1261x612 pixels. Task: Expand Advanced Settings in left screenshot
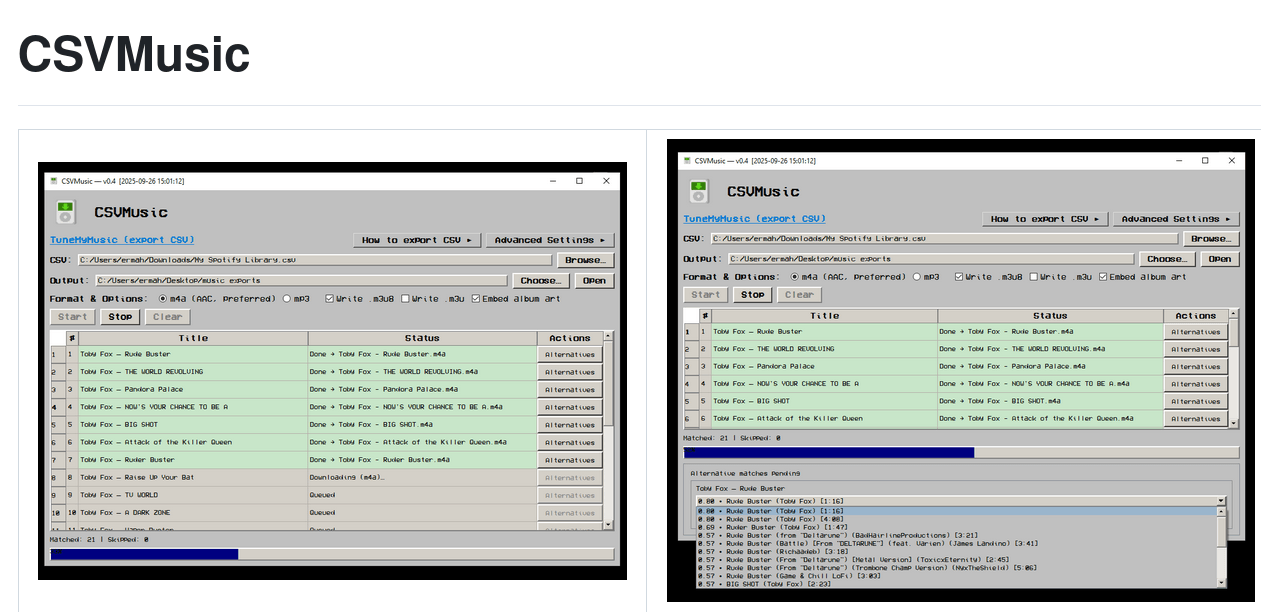click(x=550, y=240)
